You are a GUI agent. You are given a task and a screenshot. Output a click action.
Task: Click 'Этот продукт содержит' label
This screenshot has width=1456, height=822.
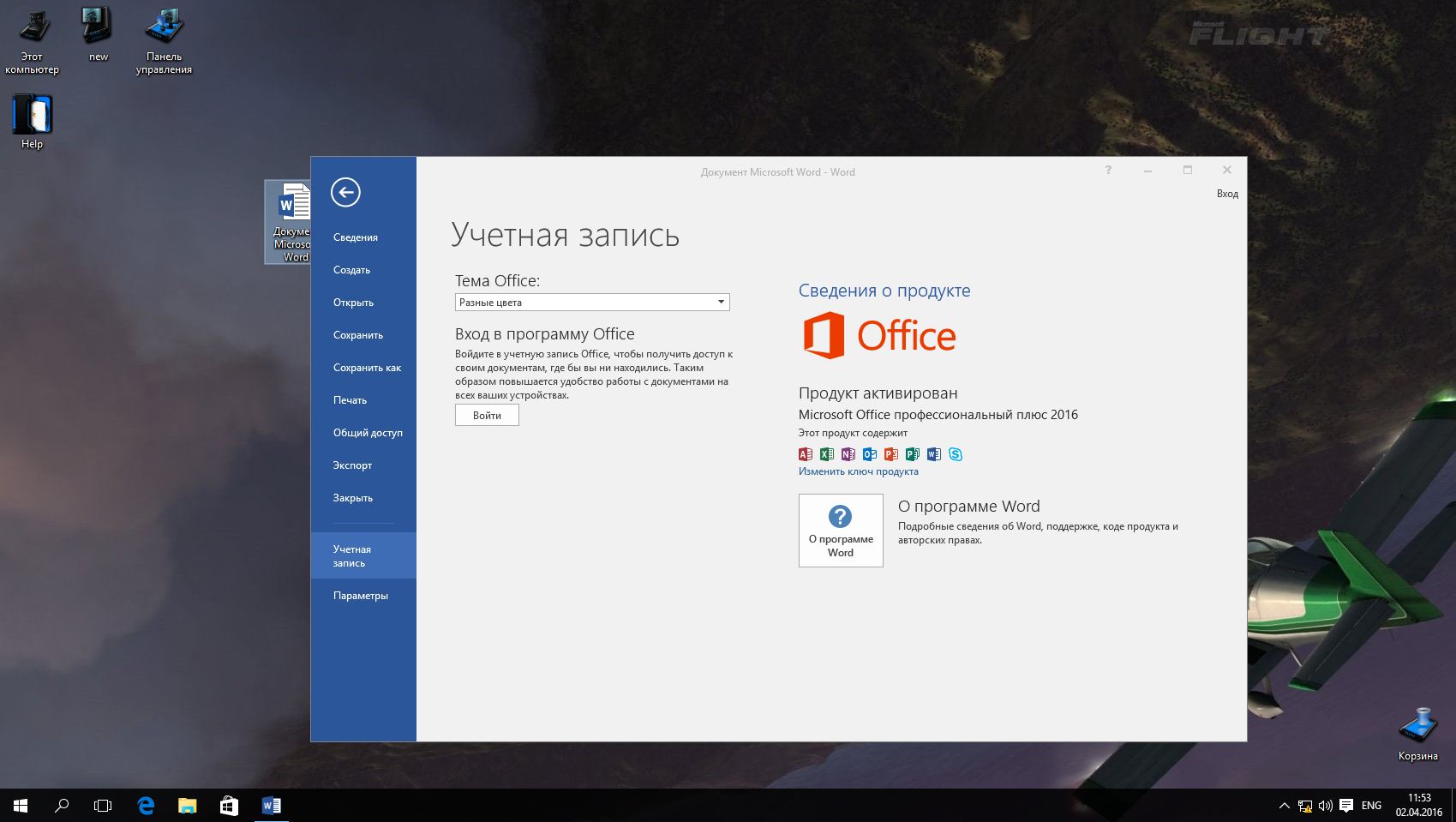(853, 433)
